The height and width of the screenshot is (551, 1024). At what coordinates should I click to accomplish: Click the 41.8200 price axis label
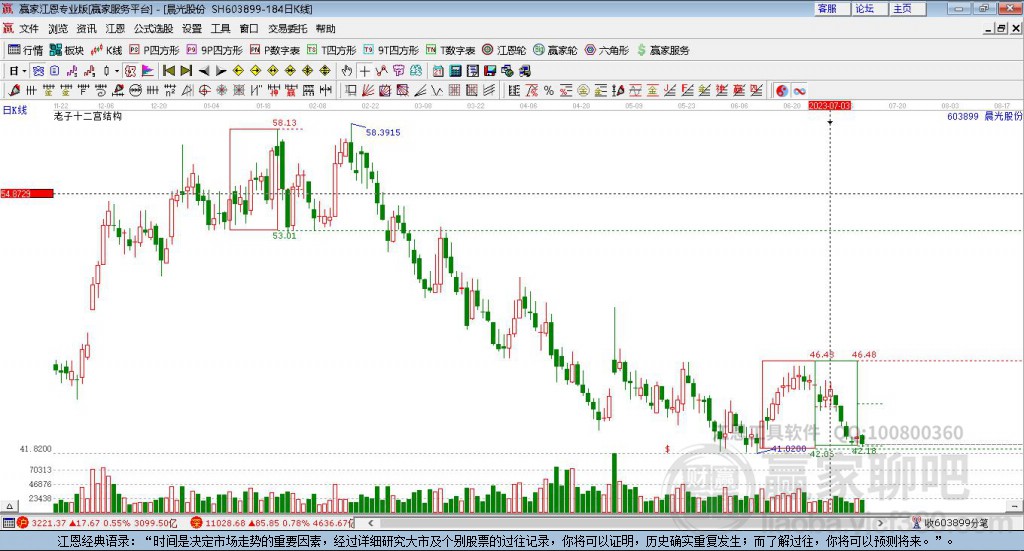coord(35,449)
